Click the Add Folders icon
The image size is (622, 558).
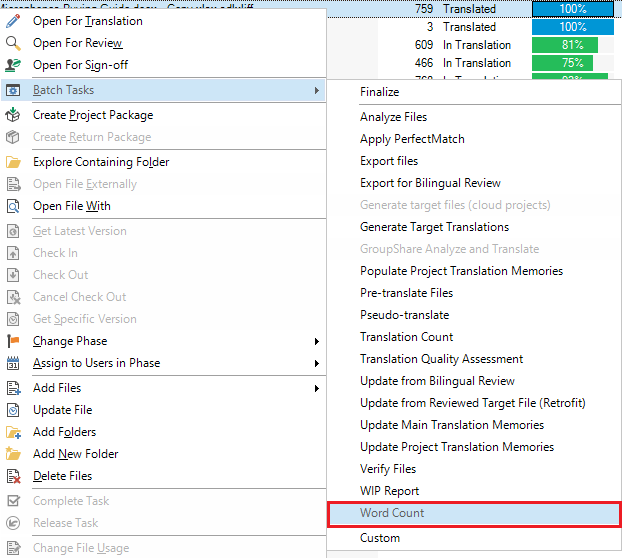(x=13, y=432)
